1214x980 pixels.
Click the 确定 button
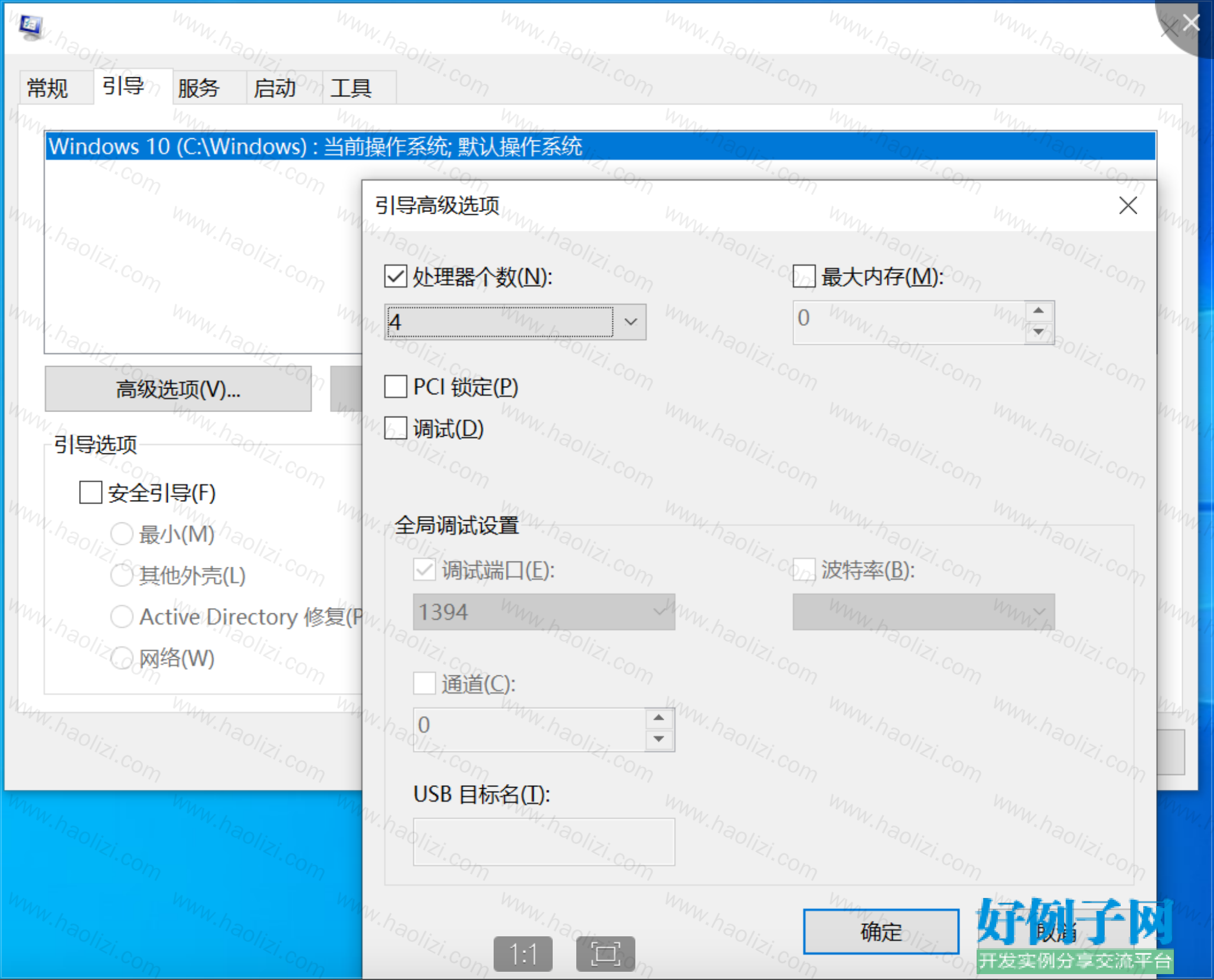point(881,932)
